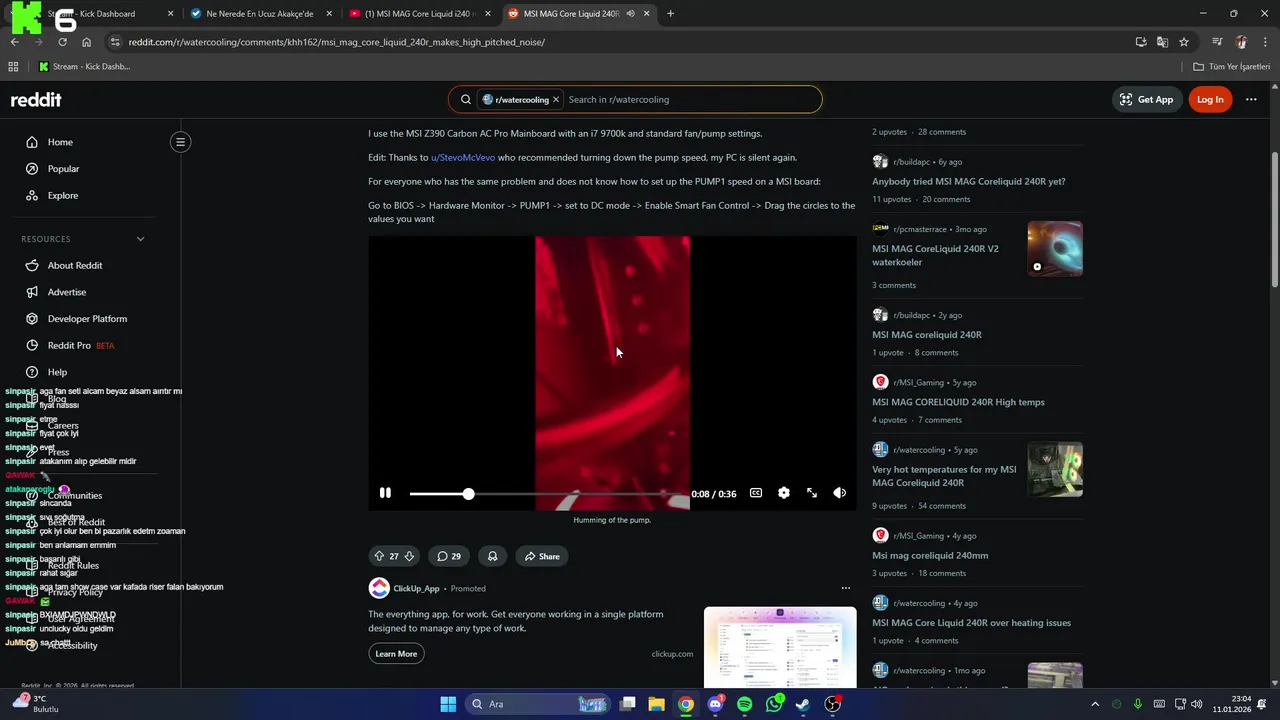Click Learn More on ClickUp ad

pyautogui.click(x=396, y=654)
